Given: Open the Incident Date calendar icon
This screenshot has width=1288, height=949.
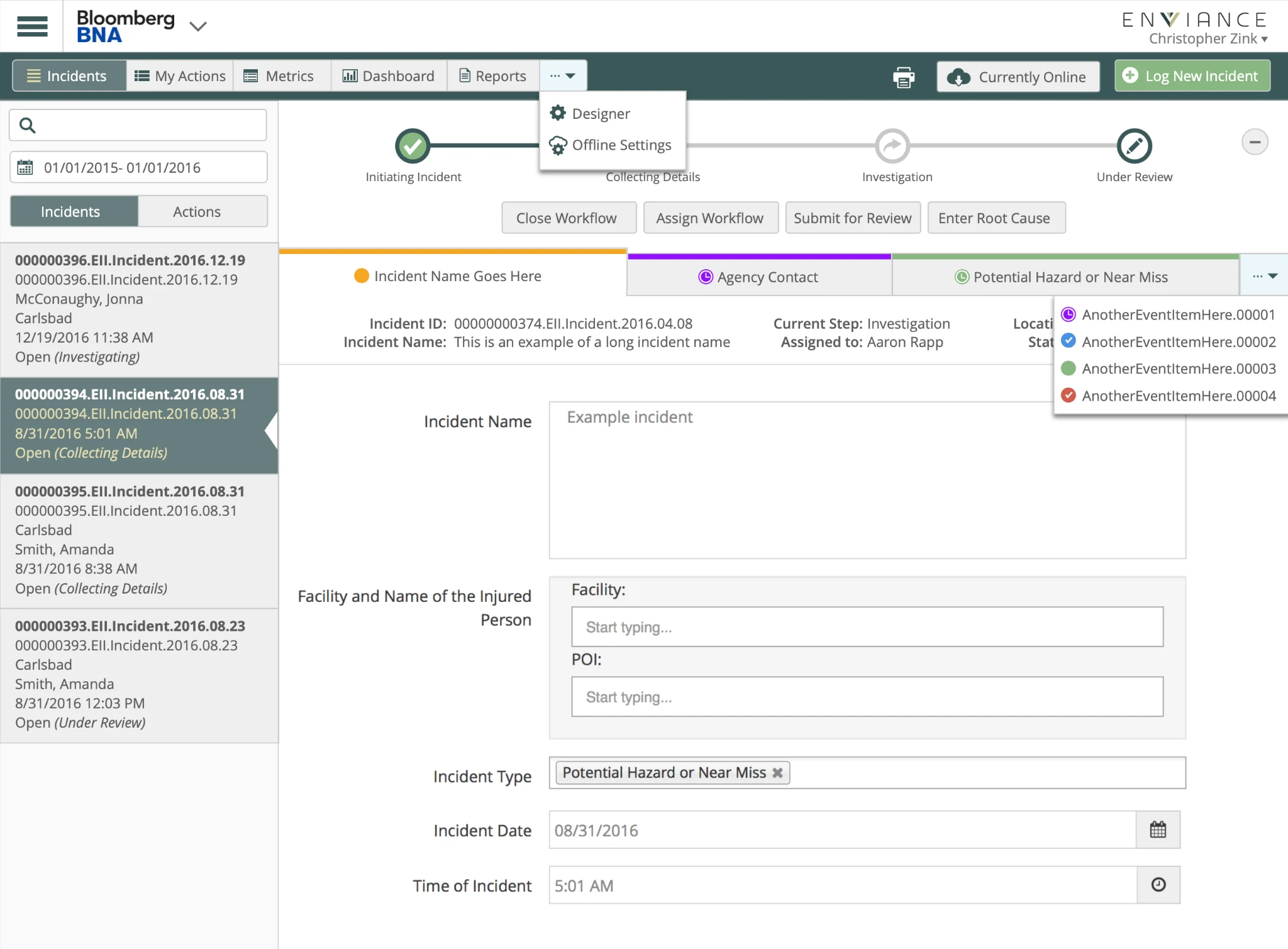Looking at the screenshot, I should click(x=1158, y=830).
